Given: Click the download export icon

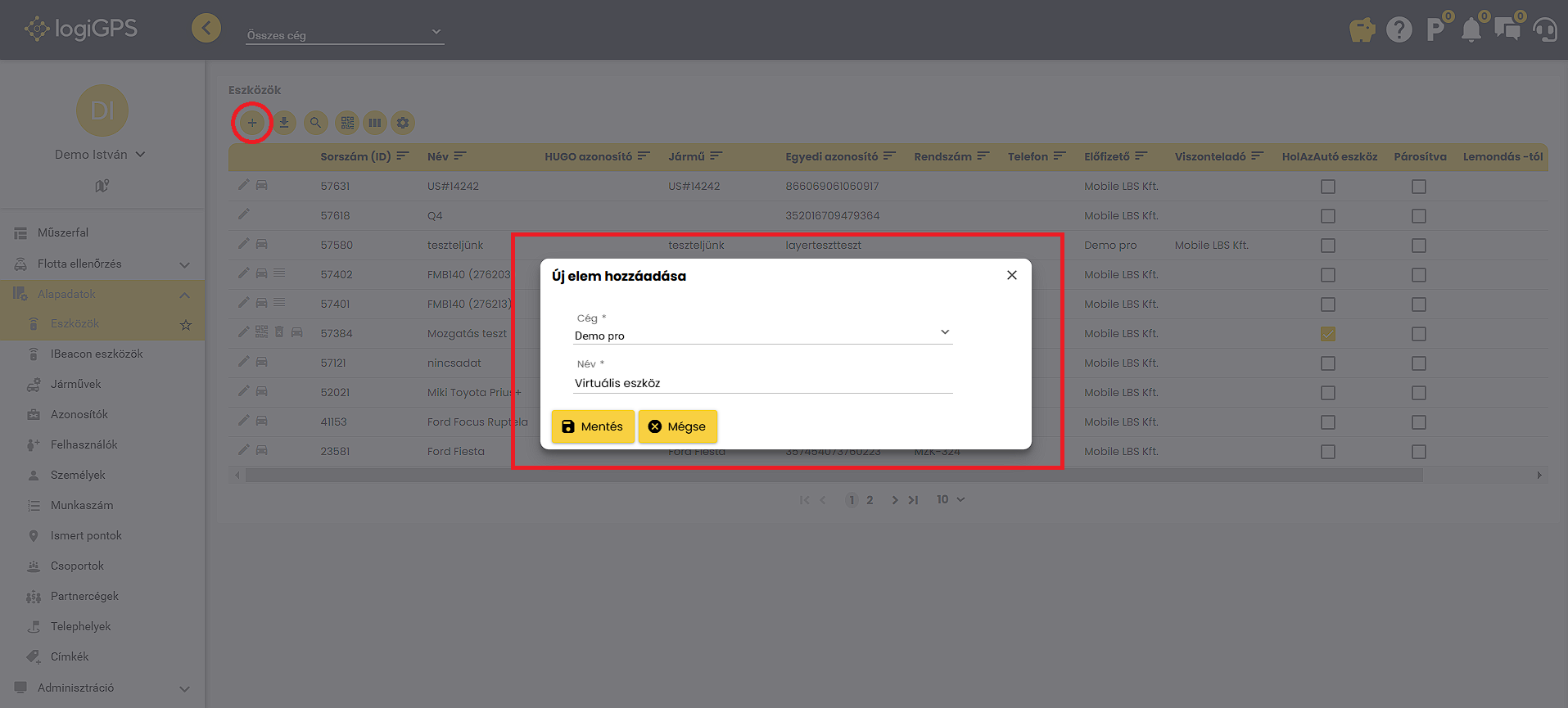Looking at the screenshot, I should pyautogui.click(x=284, y=123).
